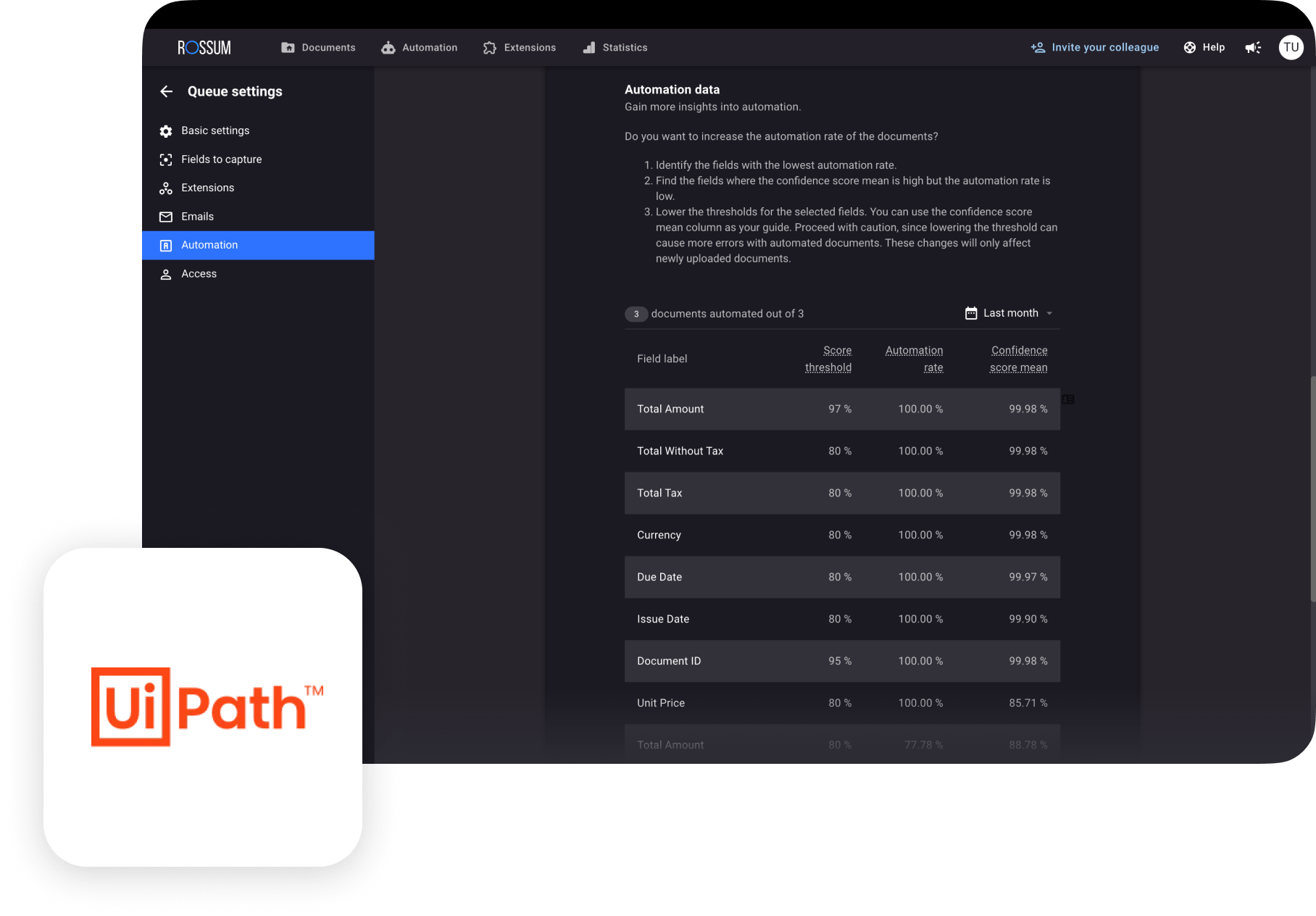
Task: Open the Last month date range dropdown
Action: [1010, 313]
